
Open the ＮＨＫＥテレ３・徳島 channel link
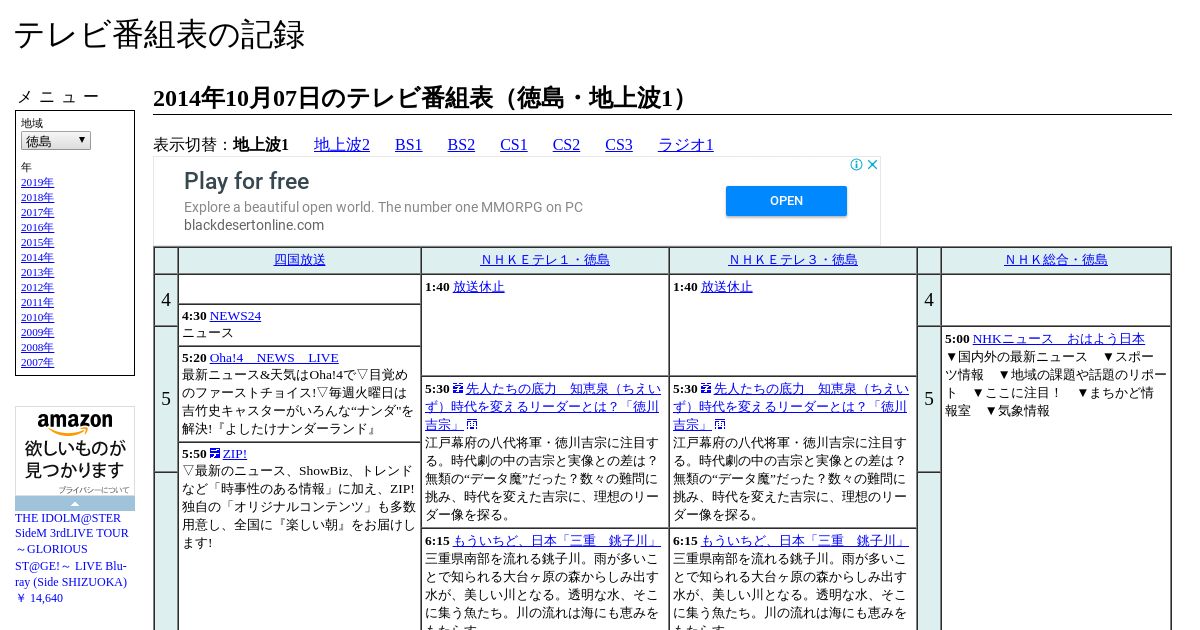[x=793, y=260]
